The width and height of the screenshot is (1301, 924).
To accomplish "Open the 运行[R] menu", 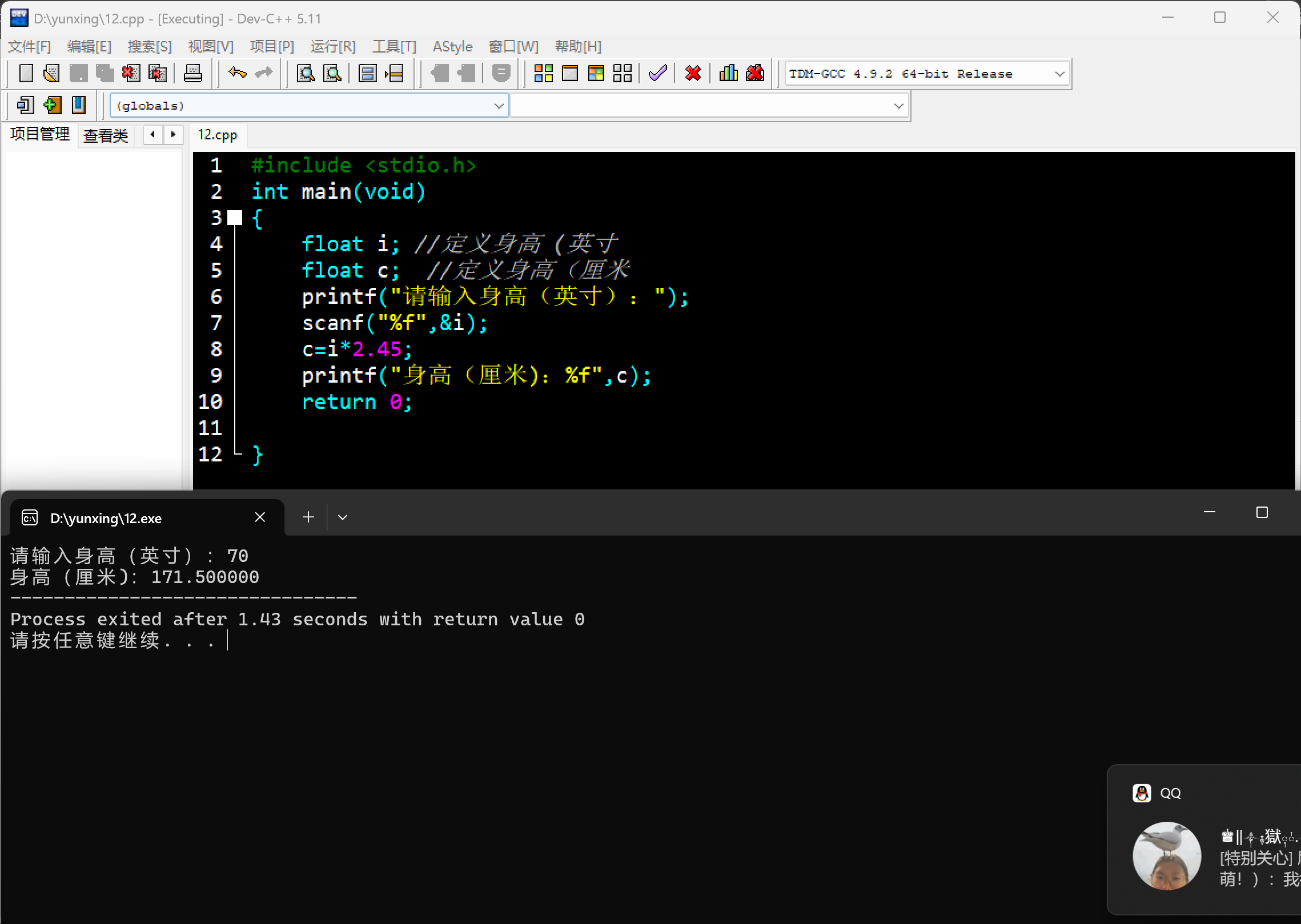I will point(332,46).
